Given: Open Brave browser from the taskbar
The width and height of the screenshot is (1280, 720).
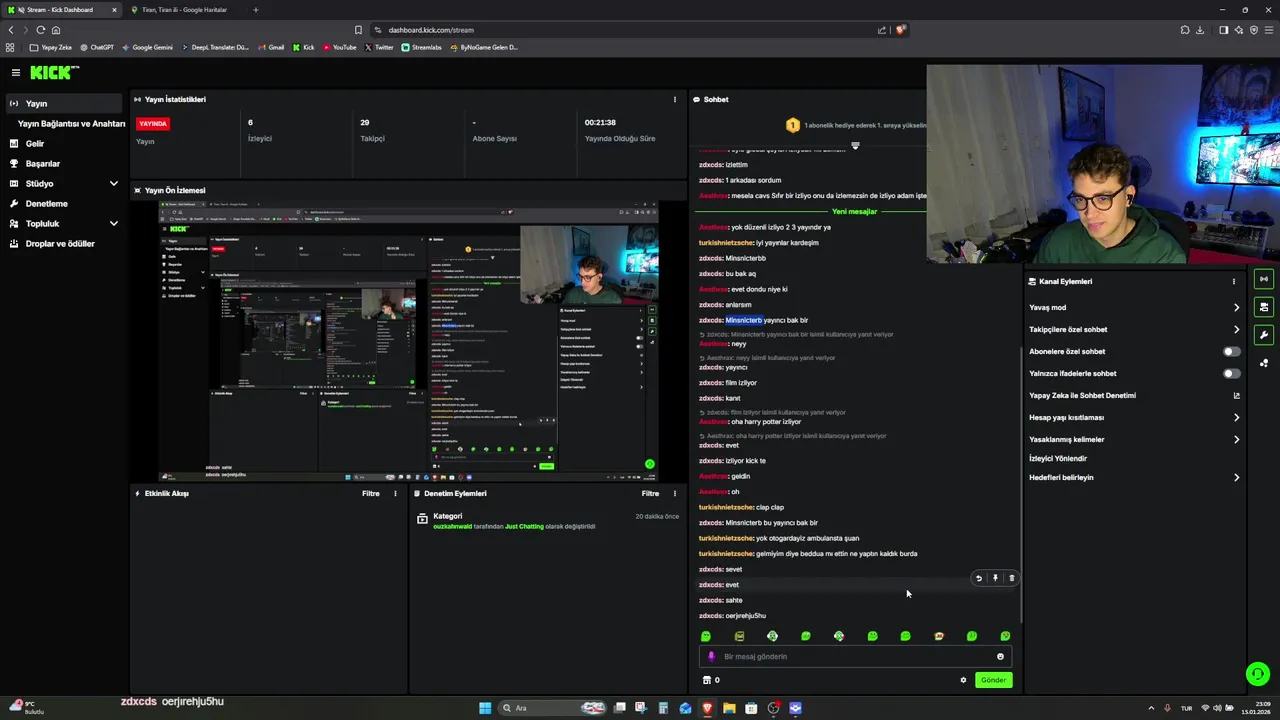Looking at the screenshot, I should point(707,708).
